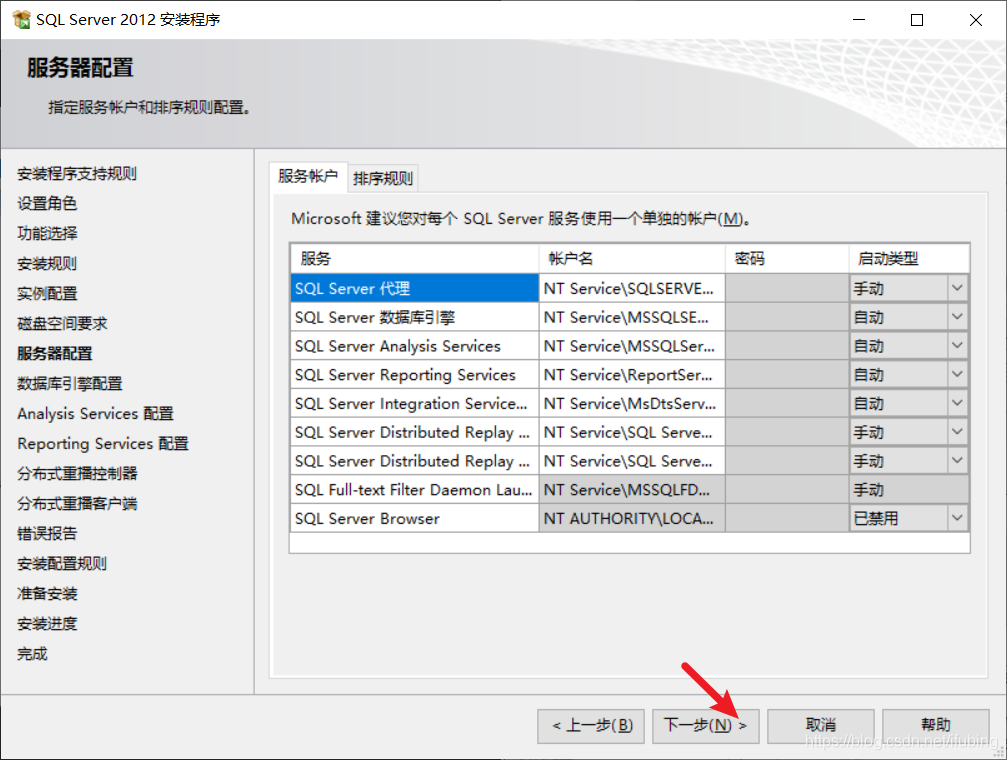1007x760 pixels.
Task: Click 错误报告 step in sidebar
Action: coord(47,533)
